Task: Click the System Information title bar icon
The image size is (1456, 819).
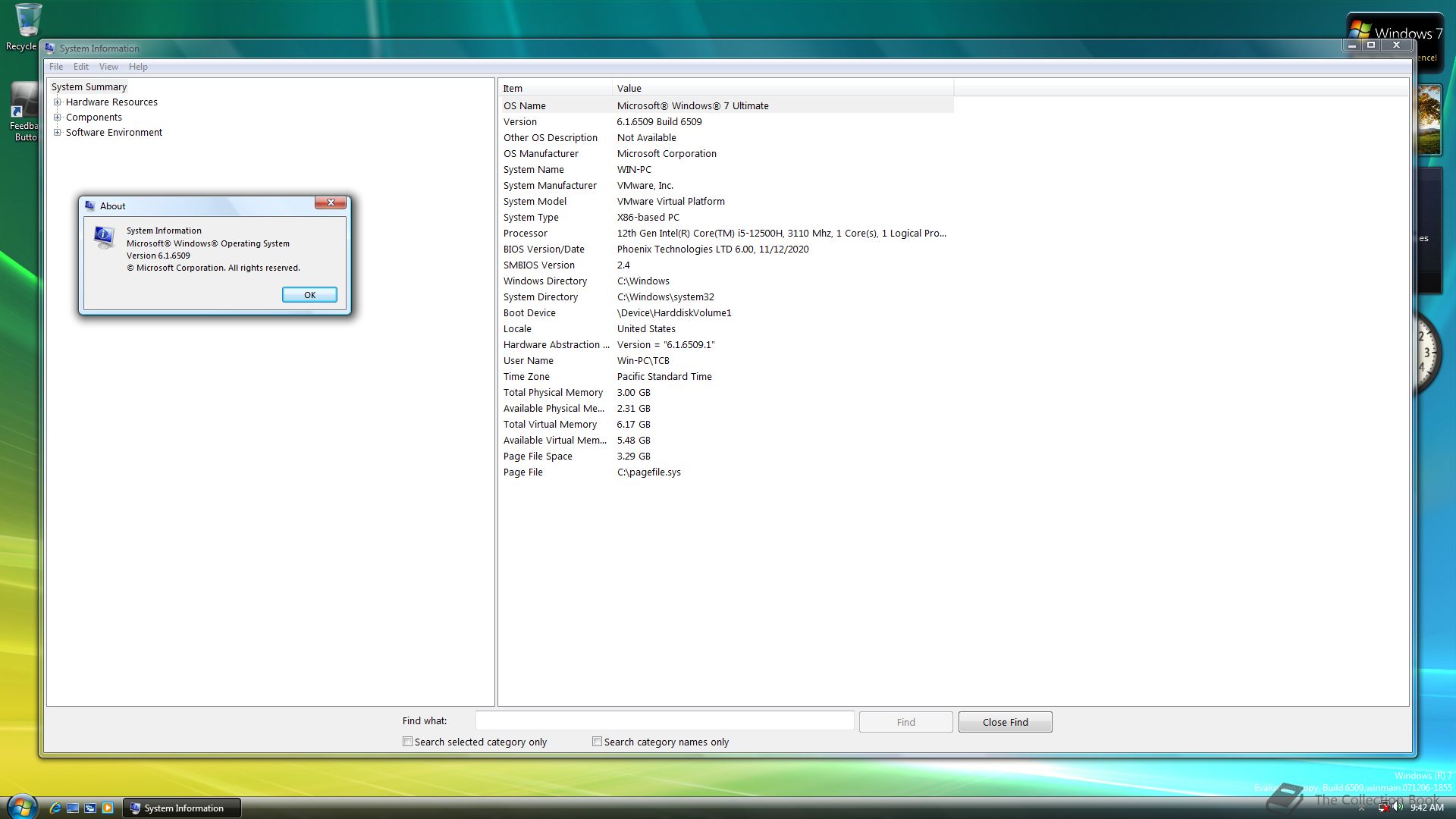Action: [50, 48]
